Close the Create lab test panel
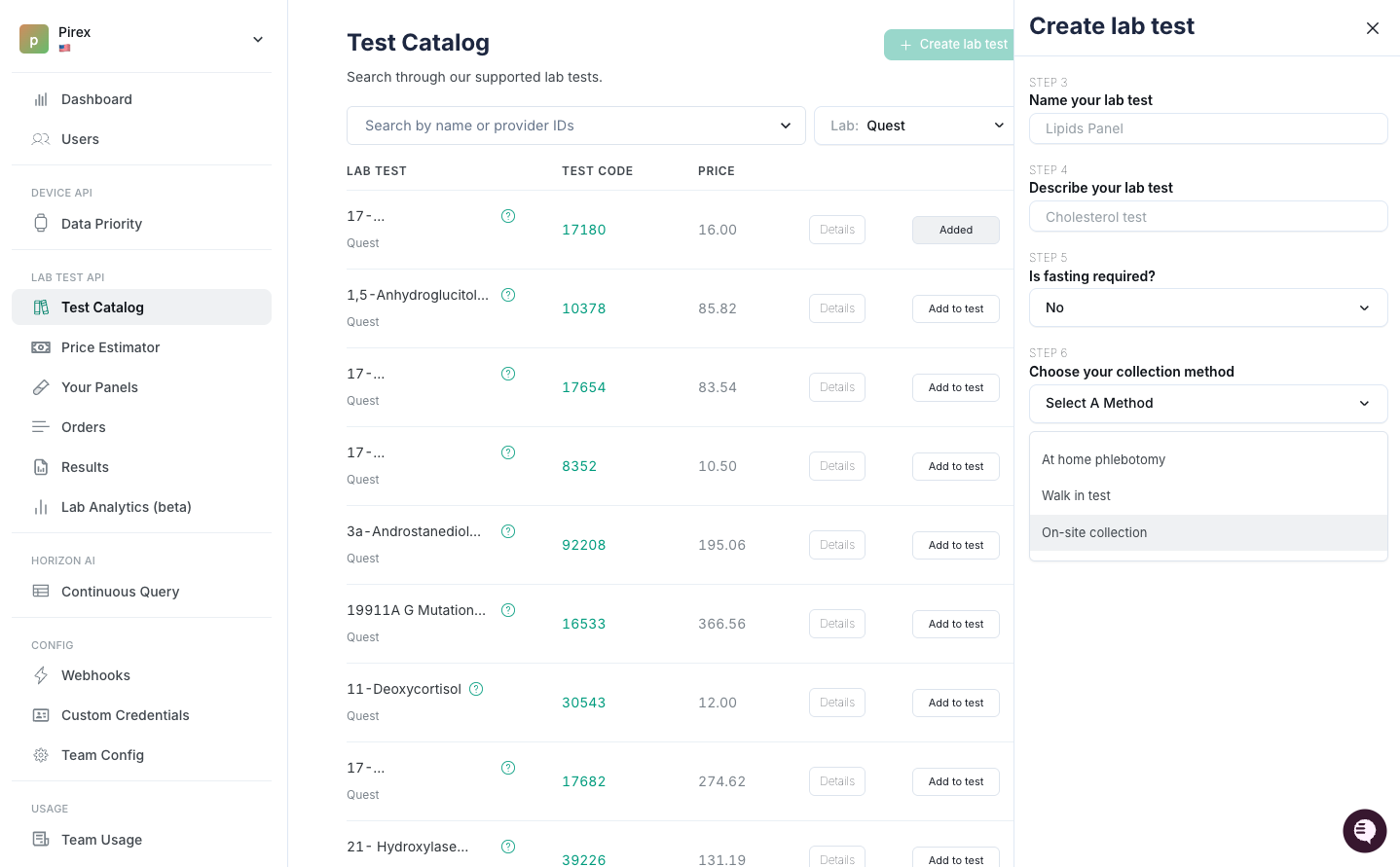Image resolution: width=1400 pixels, height=867 pixels. (x=1373, y=28)
